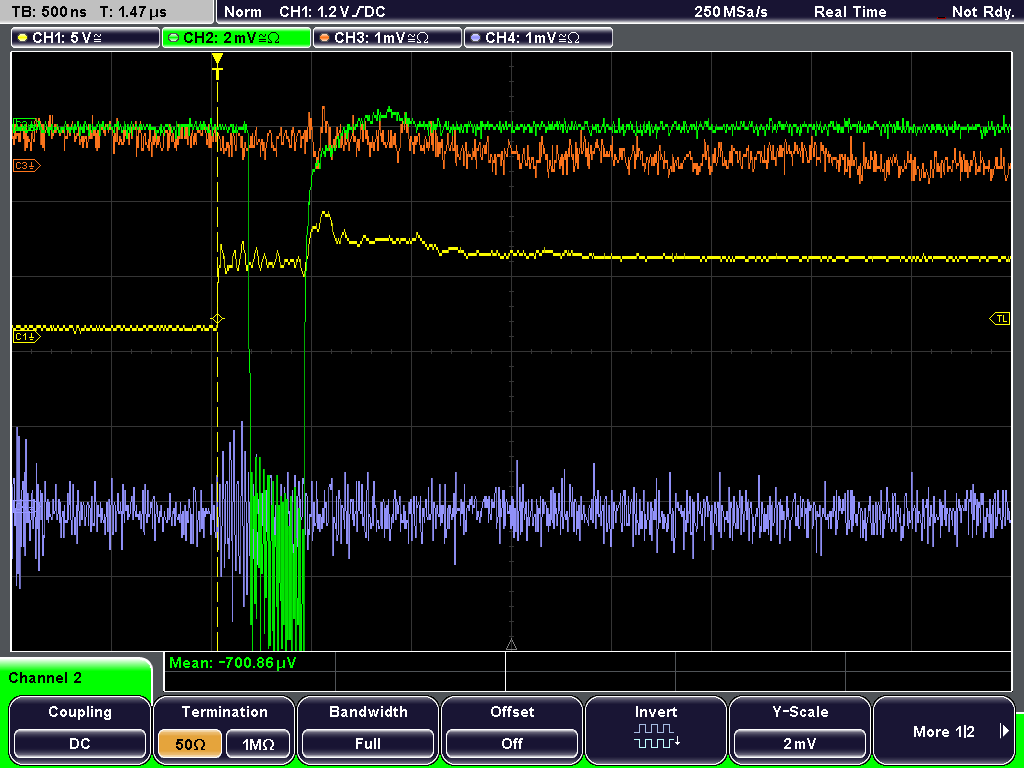Click the Real Time acquisition label
Image resolution: width=1024 pixels, height=768 pixels.
pos(850,12)
